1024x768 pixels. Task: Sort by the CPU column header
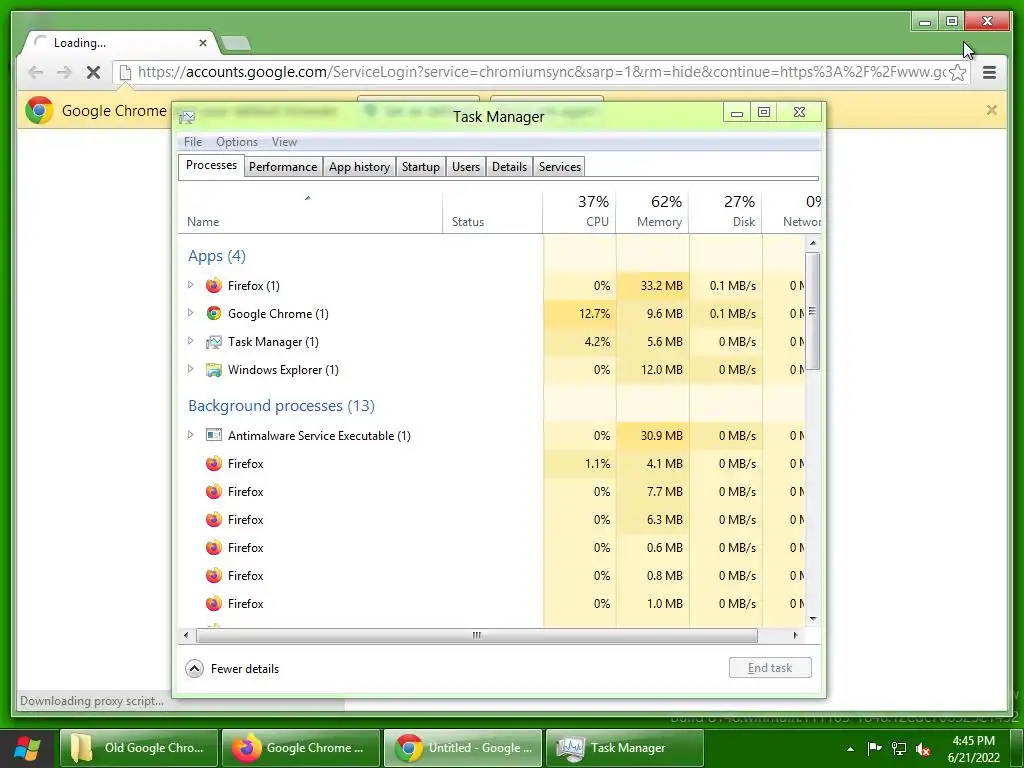tap(579, 211)
